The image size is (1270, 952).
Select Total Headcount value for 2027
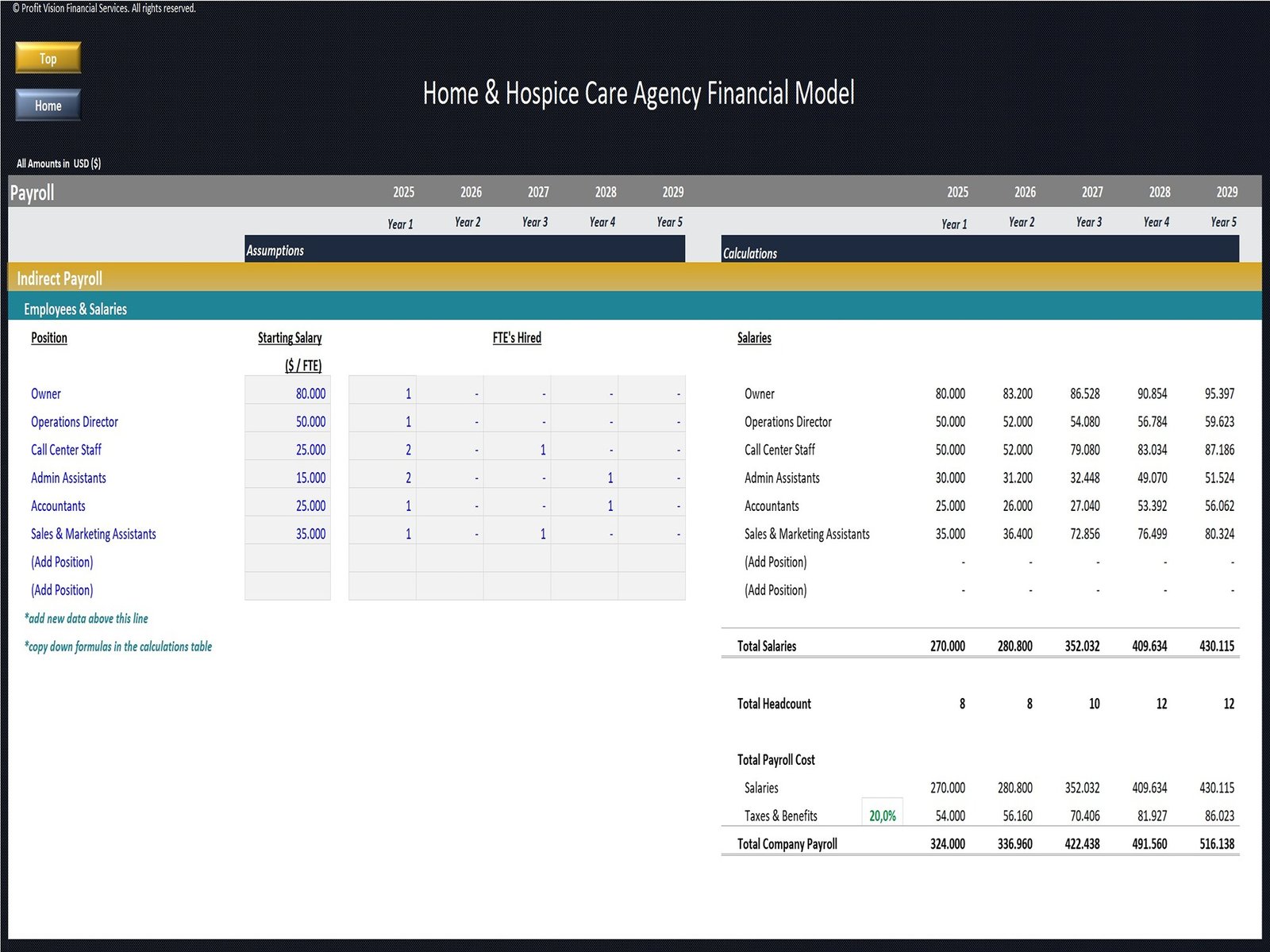[1094, 704]
